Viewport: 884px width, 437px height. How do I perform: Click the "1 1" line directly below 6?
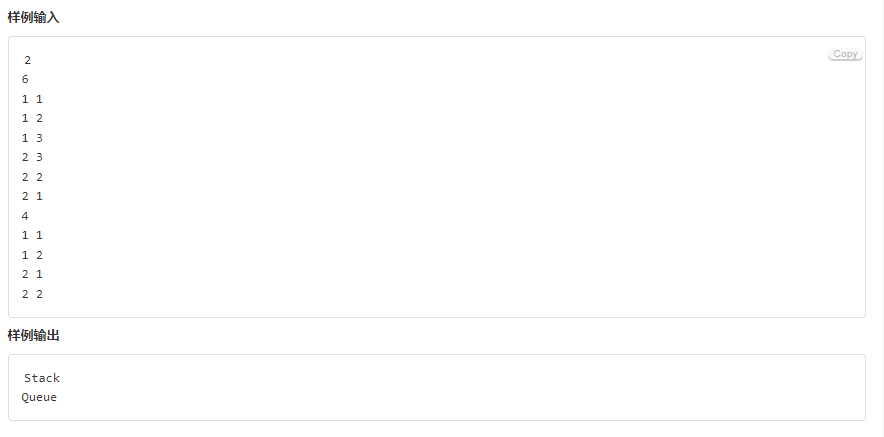tap(32, 99)
